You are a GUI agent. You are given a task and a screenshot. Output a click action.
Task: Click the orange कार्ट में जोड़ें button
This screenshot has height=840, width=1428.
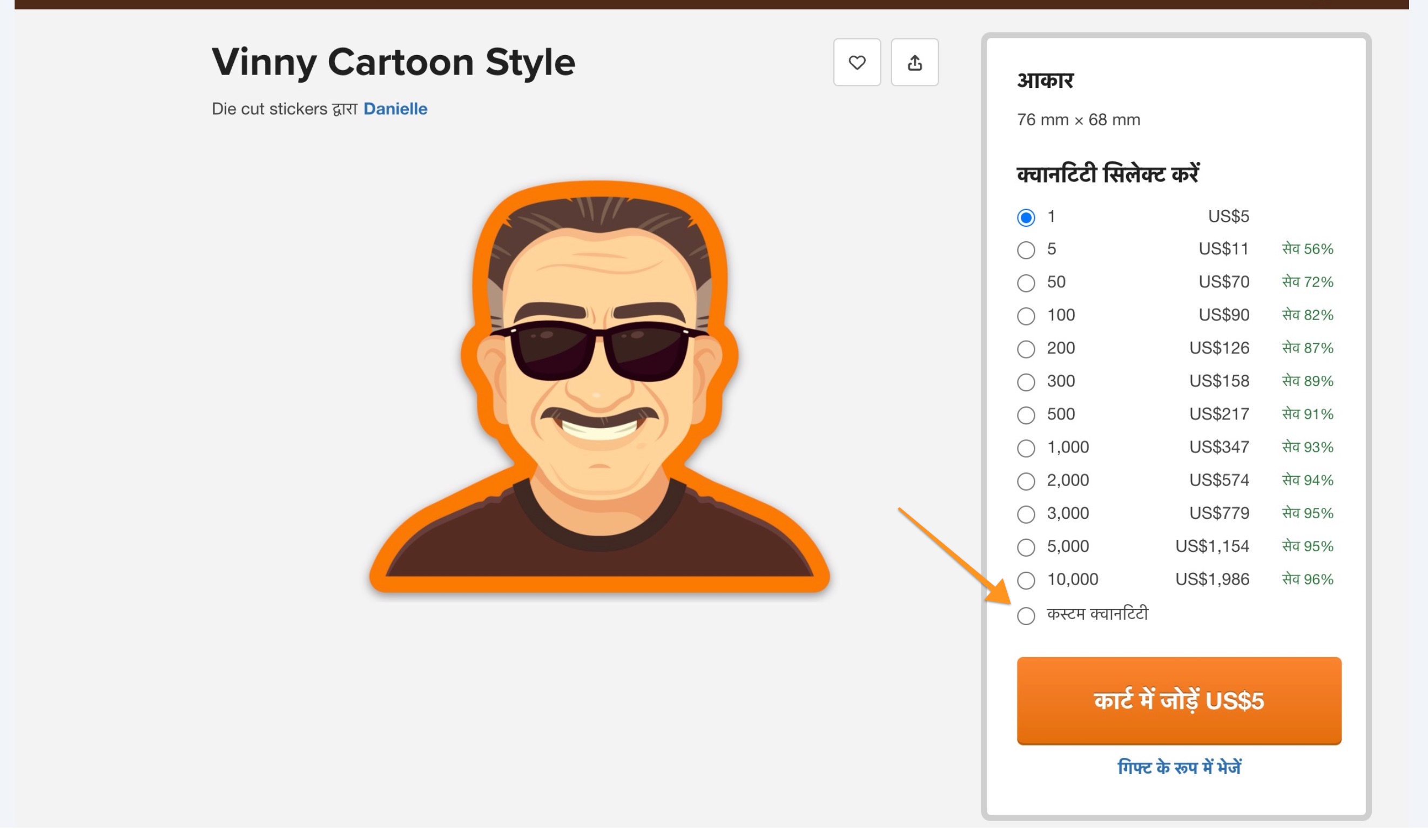[1178, 701]
